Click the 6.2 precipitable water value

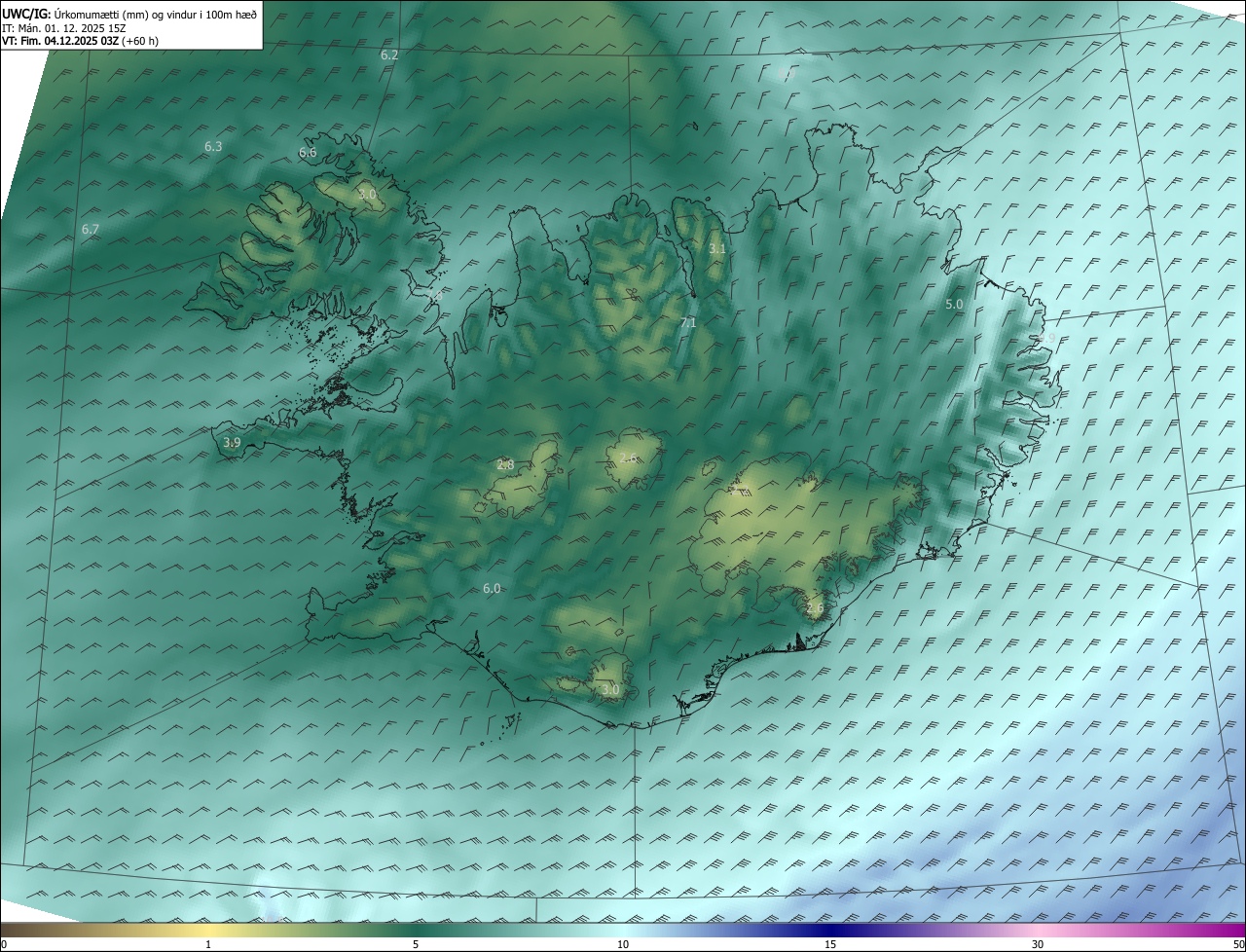coord(389,55)
